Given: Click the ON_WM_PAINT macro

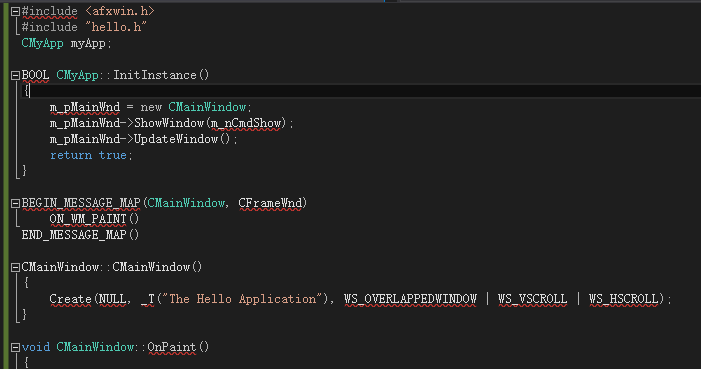Looking at the screenshot, I should click(x=88, y=219).
